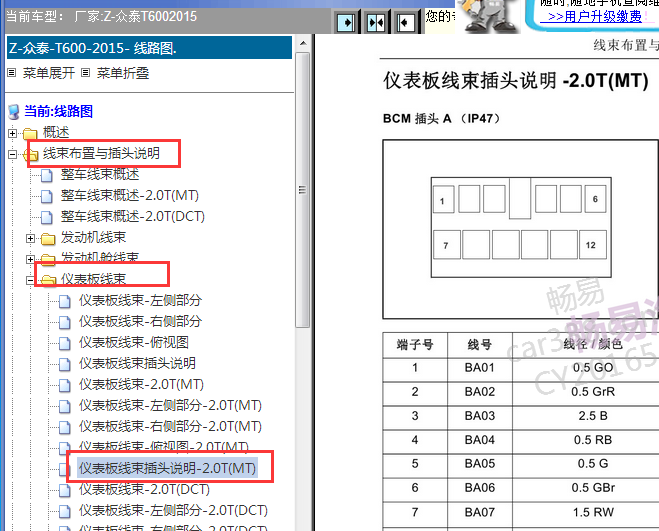This screenshot has width=659, height=531.
Task: Click the page icon beside 整车线束概述-2.0T(MT)
Action: point(47,196)
